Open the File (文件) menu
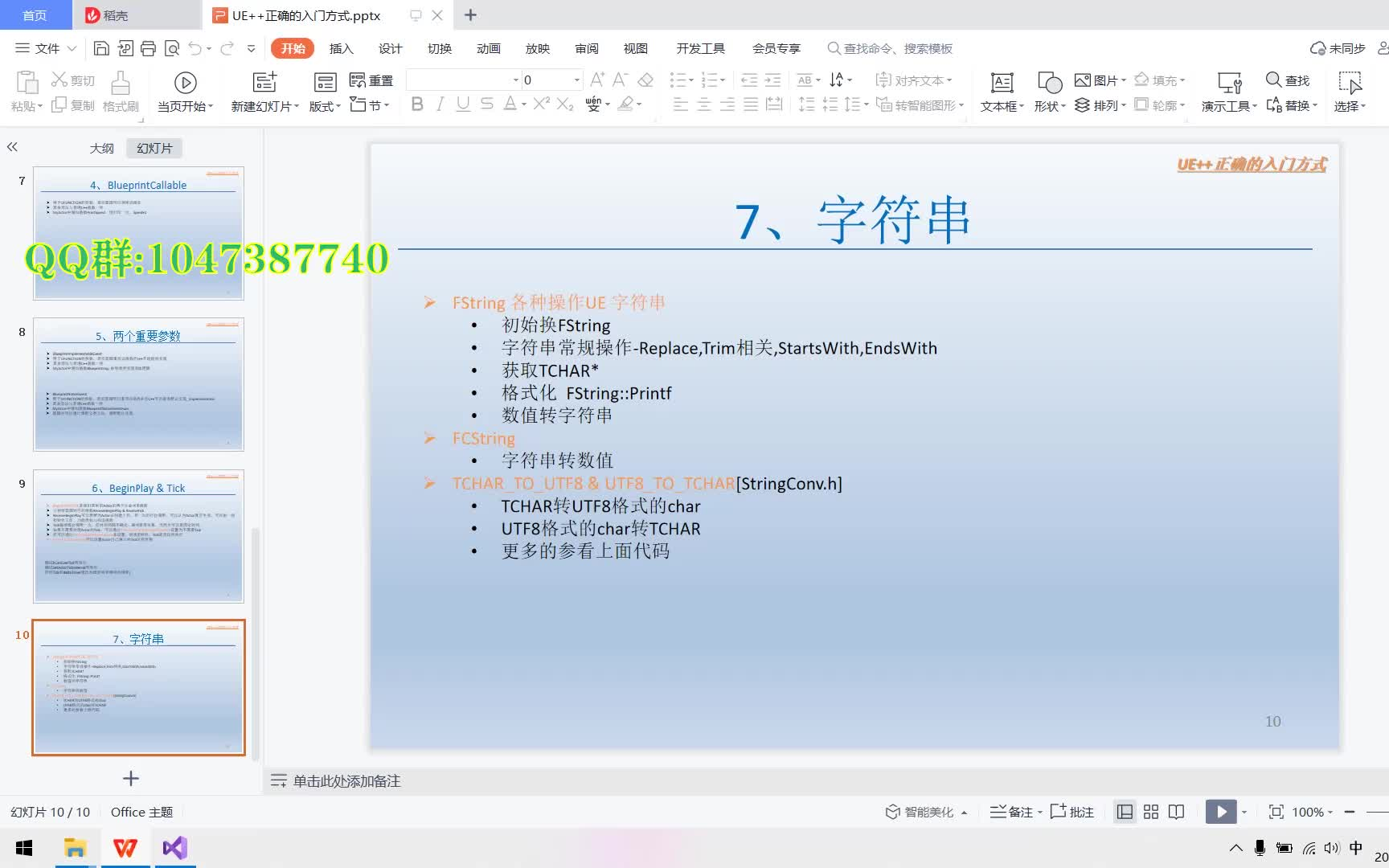 pos(46,48)
